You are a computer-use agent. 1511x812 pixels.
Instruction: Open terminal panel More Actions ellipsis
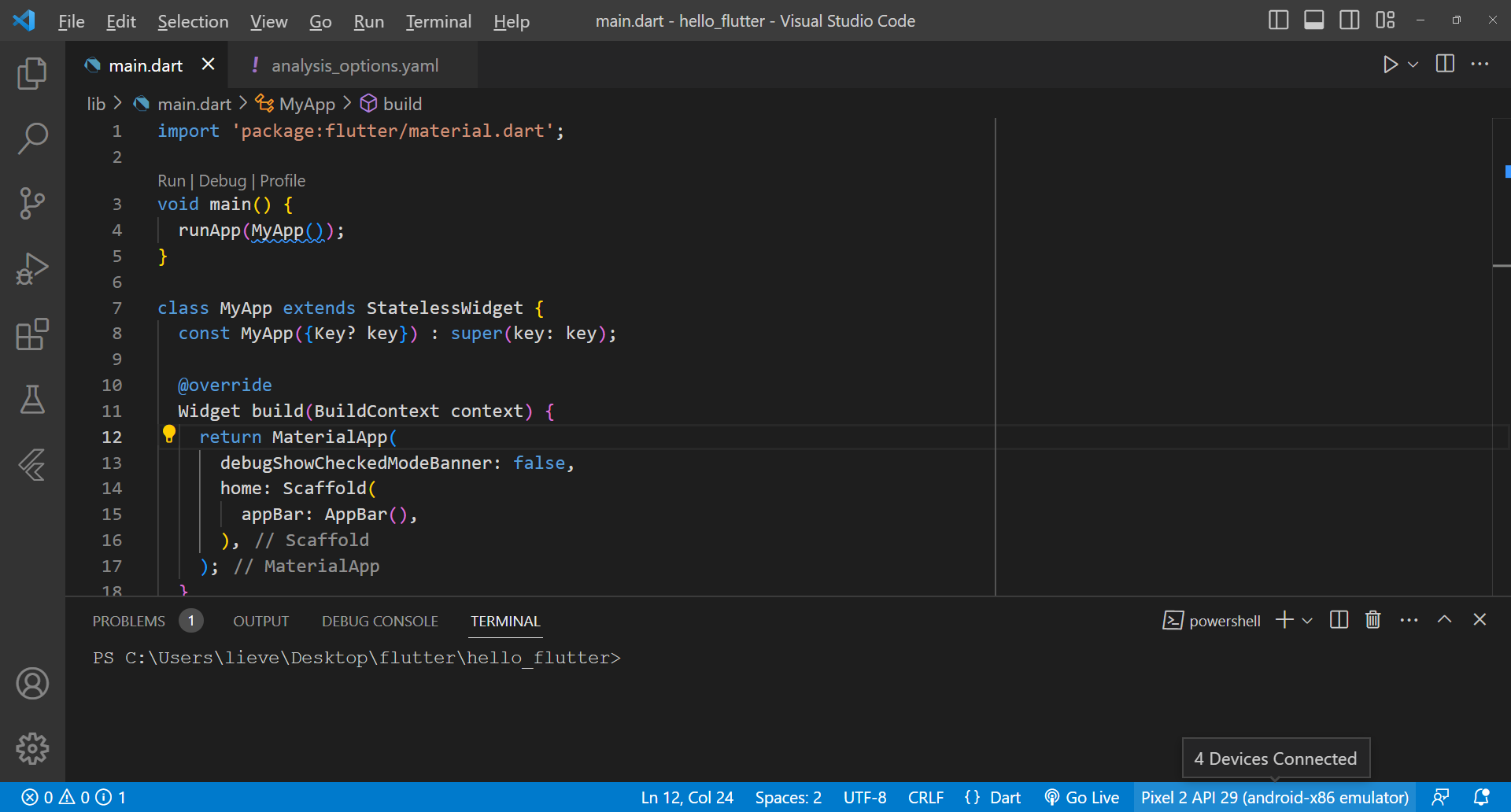click(x=1409, y=620)
